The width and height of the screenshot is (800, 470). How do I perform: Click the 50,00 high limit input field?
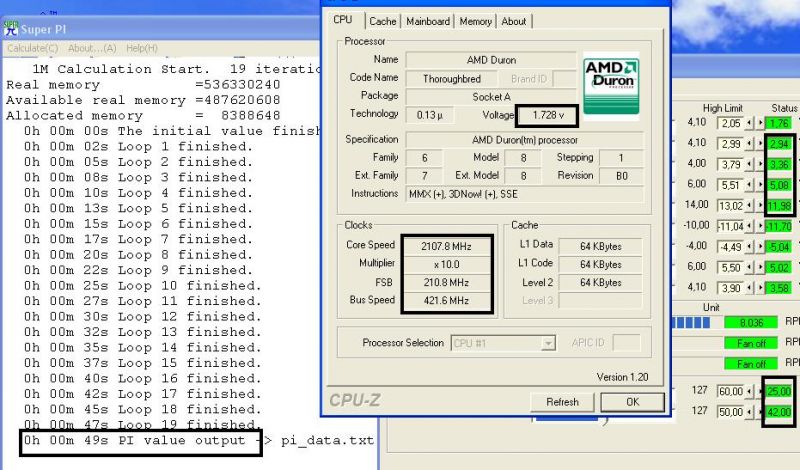pos(731,411)
